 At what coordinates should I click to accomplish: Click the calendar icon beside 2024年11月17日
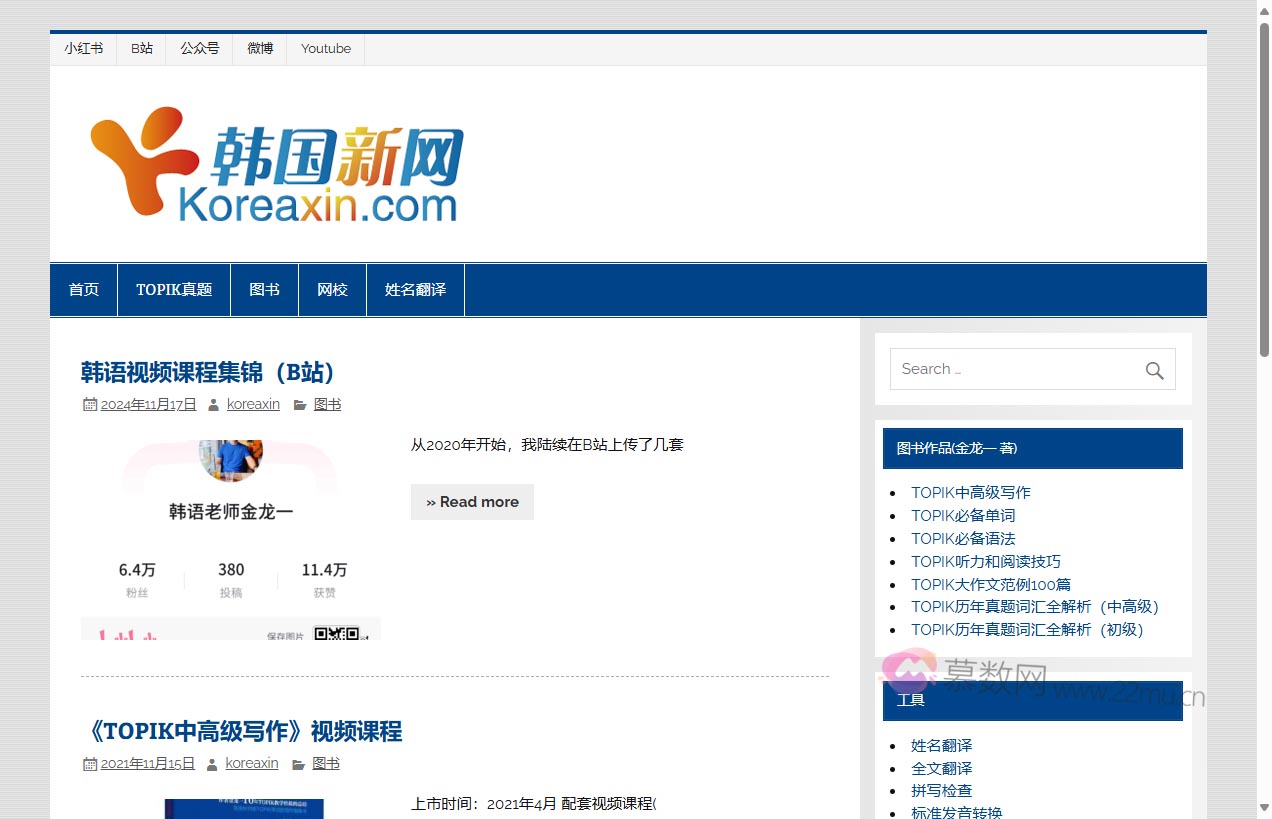coord(90,405)
